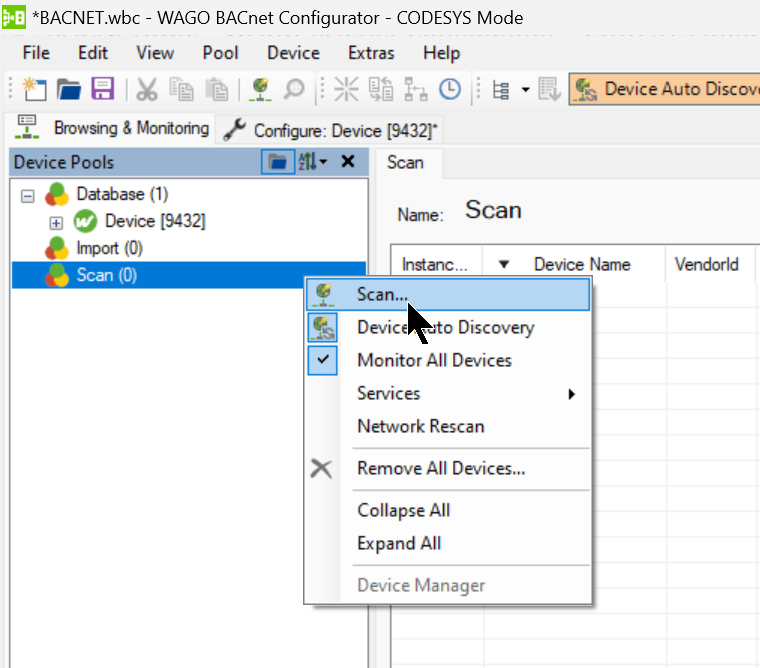Screen dimensions: 760x668
Task: Click the Instance column header
Action: tap(436, 264)
